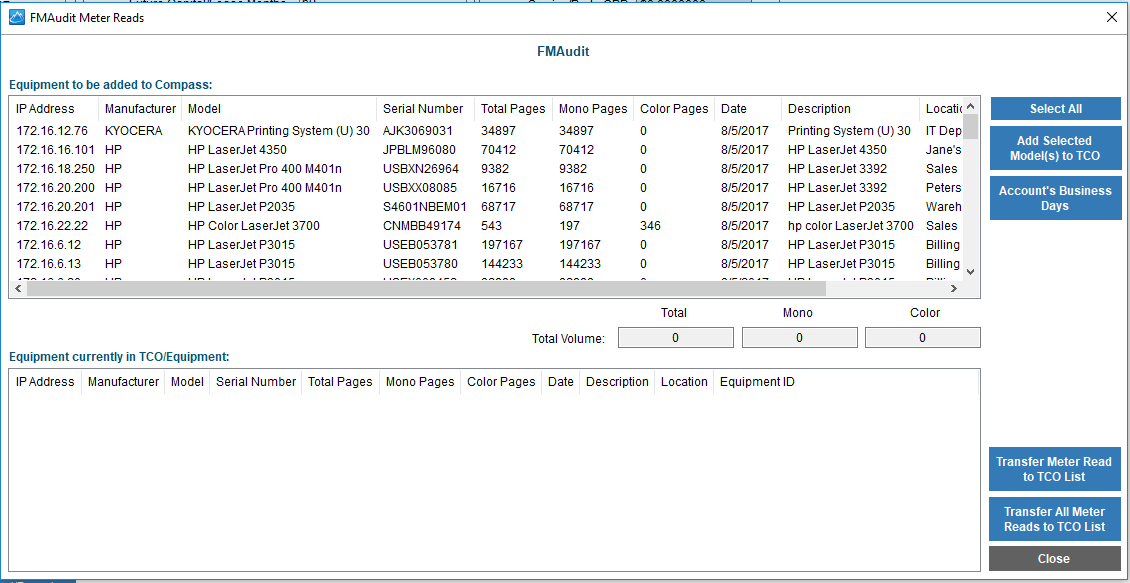The image size is (1130, 583).
Task: Click model HP Color LaserJet 3700
Action: (x=254, y=226)
